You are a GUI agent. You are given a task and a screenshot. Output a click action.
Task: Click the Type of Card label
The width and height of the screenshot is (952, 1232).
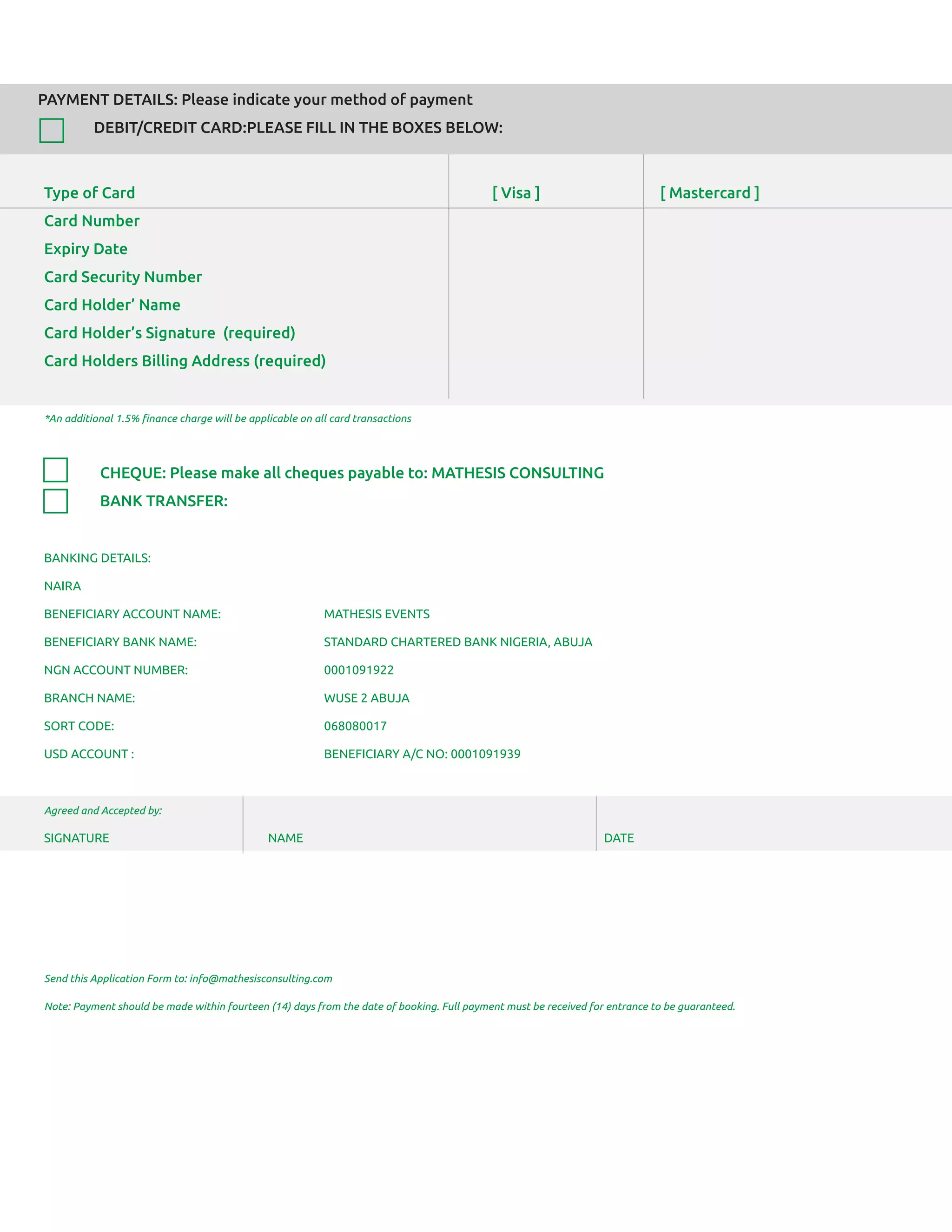click(90, 193)
